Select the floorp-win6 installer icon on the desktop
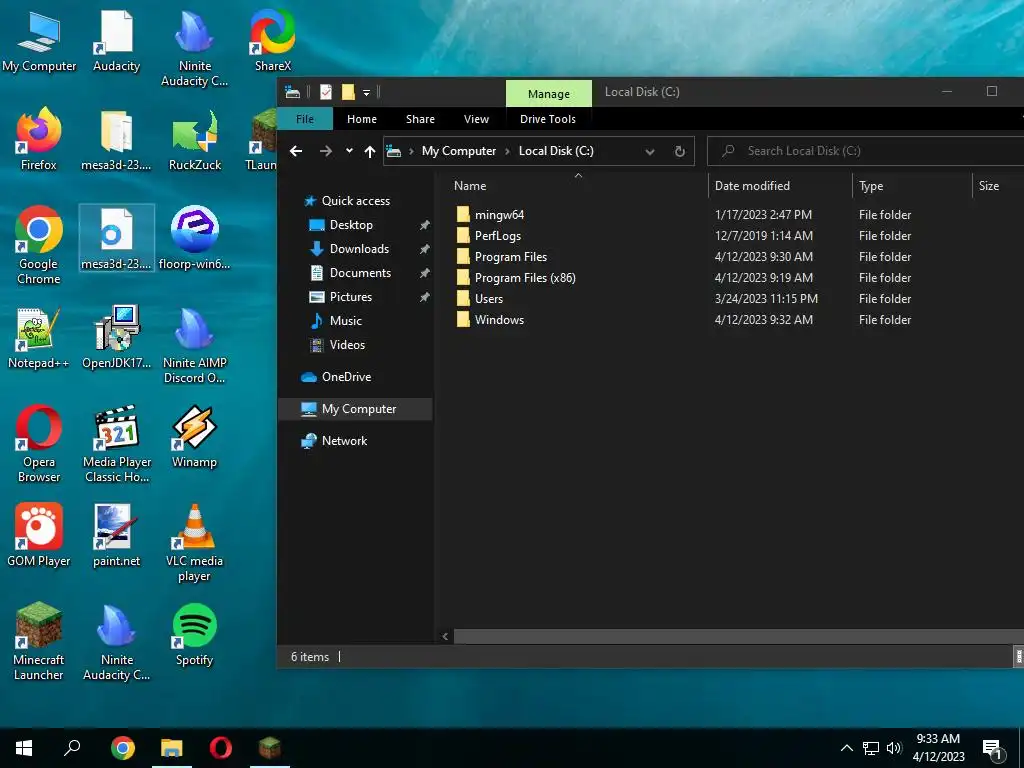 click(x=195, y=238)
